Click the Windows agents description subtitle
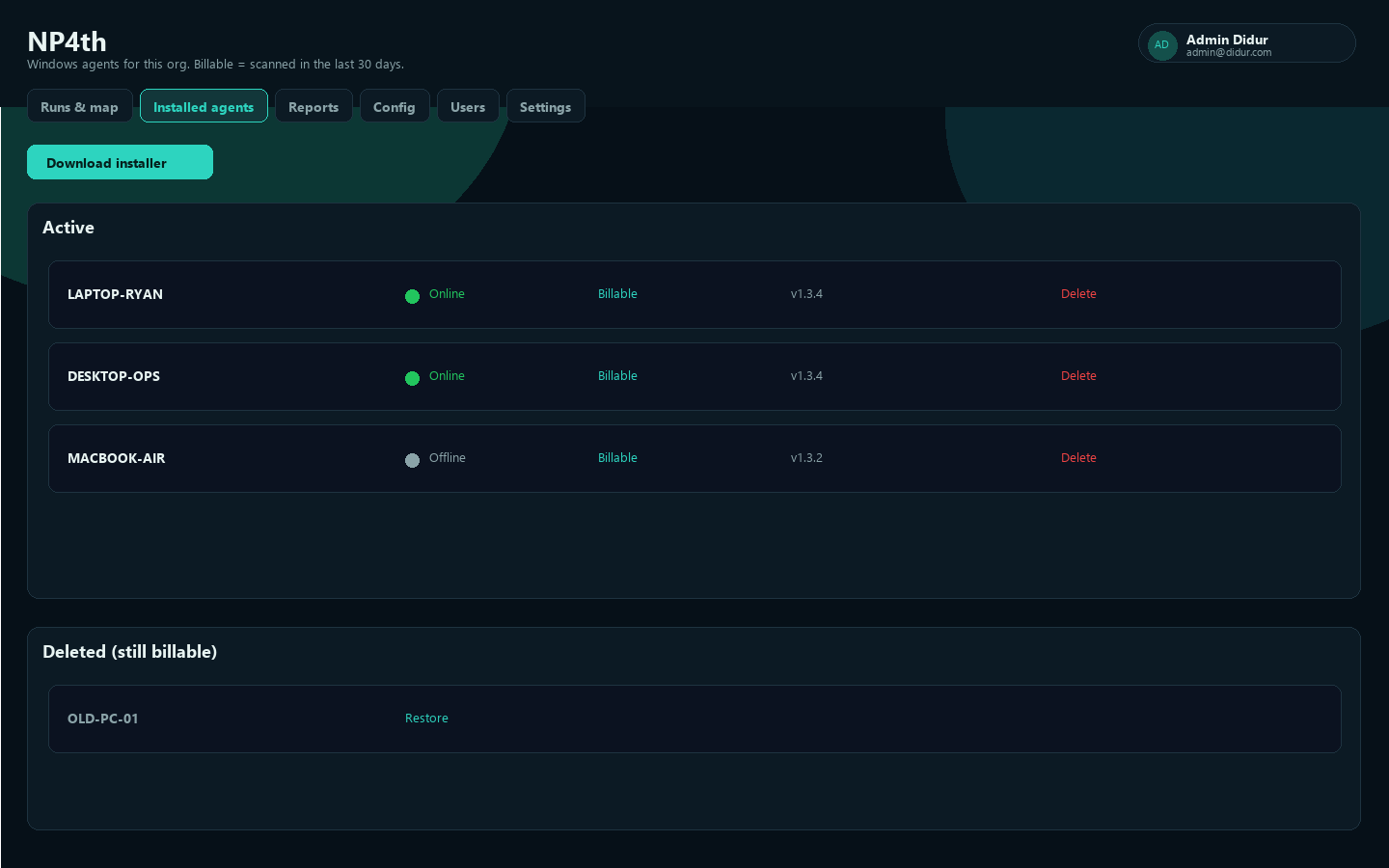Image resolution: width=1389 pixels, height=868 pixels. (x=215, y=65)
